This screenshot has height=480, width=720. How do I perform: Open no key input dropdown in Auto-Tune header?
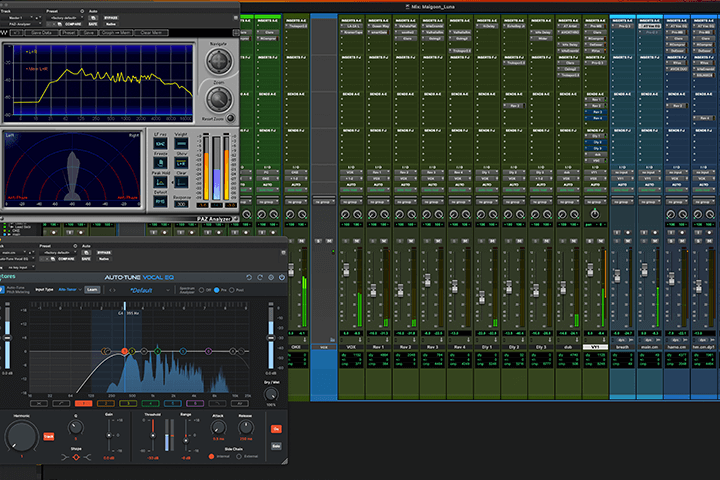click(x=18, y=267)
